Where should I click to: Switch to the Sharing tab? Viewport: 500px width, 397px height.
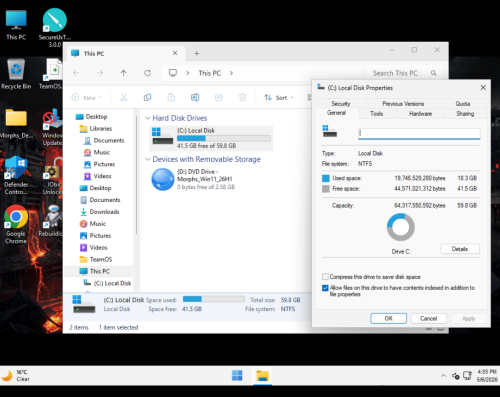tap(465, 114)
